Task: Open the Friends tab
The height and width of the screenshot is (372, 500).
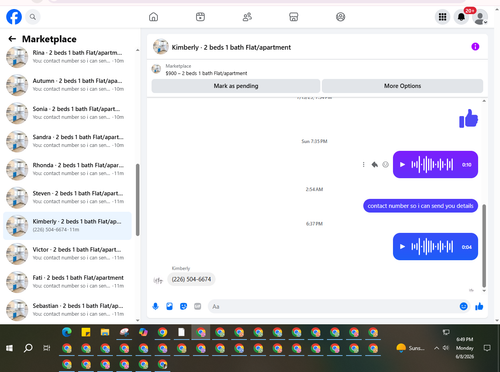Action: [247, 17]
